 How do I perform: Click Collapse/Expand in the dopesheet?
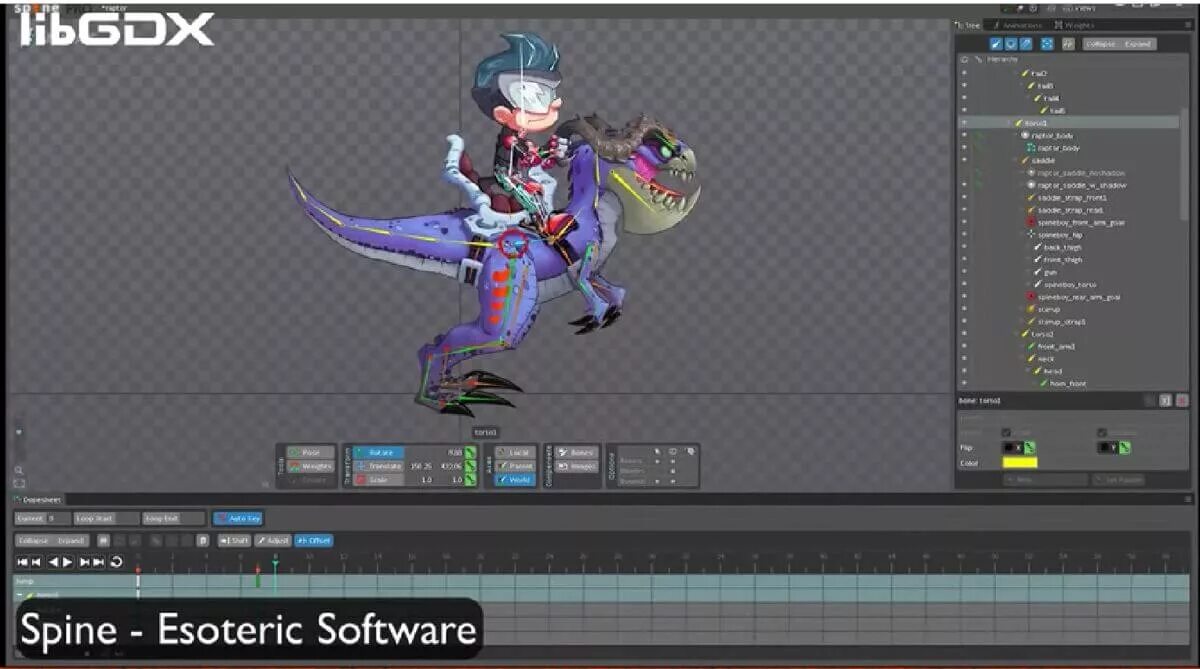(x=52, y=540)
